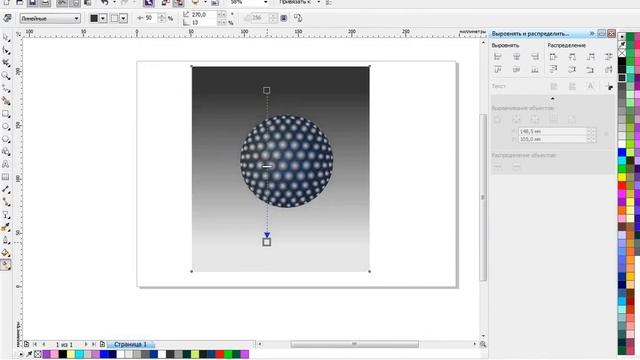Select the Polygon tool
This screenshot has width=640, height=360.
click(x=6, y=139)
